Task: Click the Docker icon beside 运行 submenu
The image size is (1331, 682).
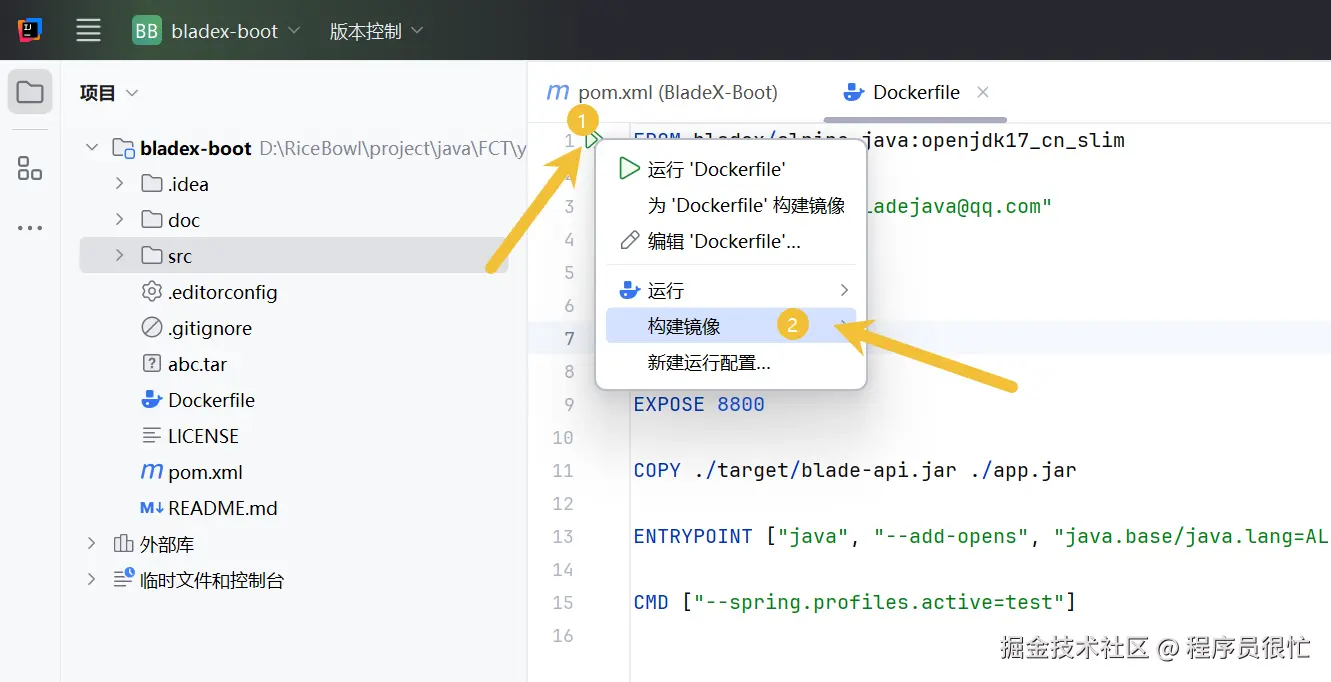Action: pyautogui.click(x=629, y=290)
